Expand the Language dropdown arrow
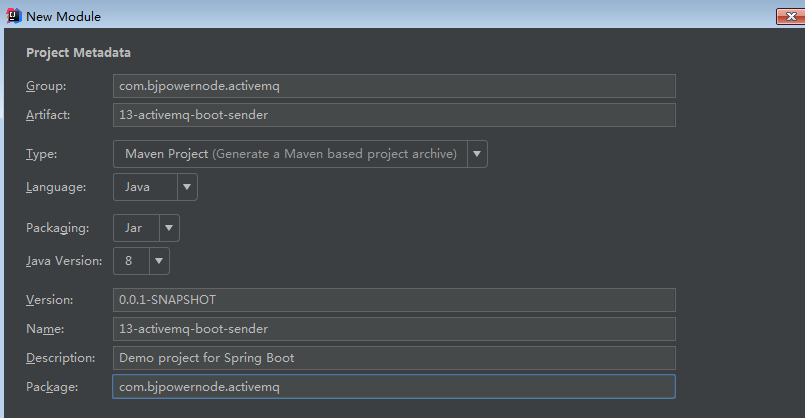Viewport: 805px width, 418px height. coord(187,187)
